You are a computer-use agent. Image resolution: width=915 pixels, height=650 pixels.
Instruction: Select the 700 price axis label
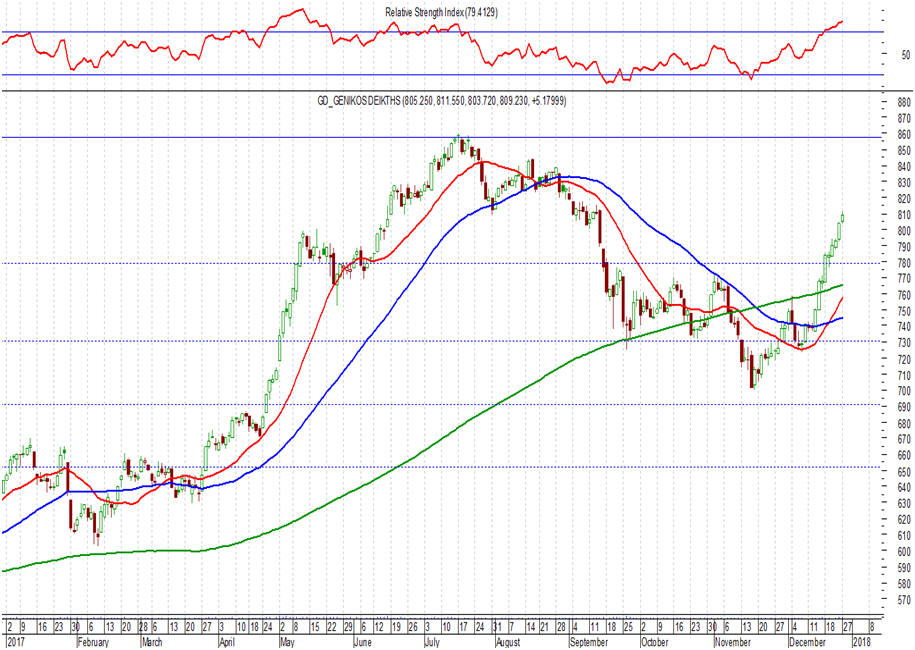click(x=903, y=391)
